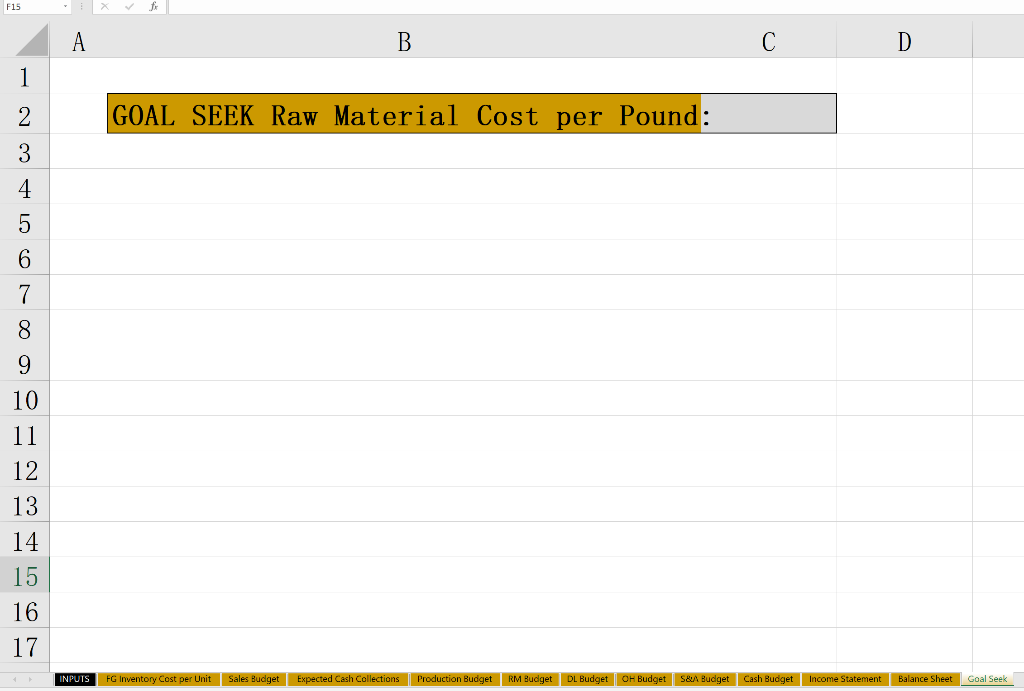Select the Goal Seek sheet tab

[x=987, y=679]
